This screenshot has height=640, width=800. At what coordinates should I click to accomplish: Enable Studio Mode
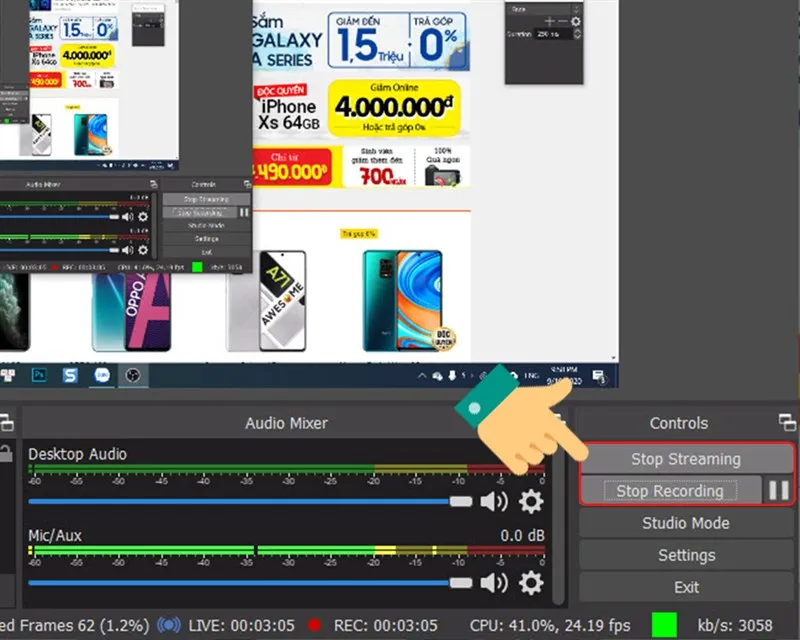tap(685, 522)
